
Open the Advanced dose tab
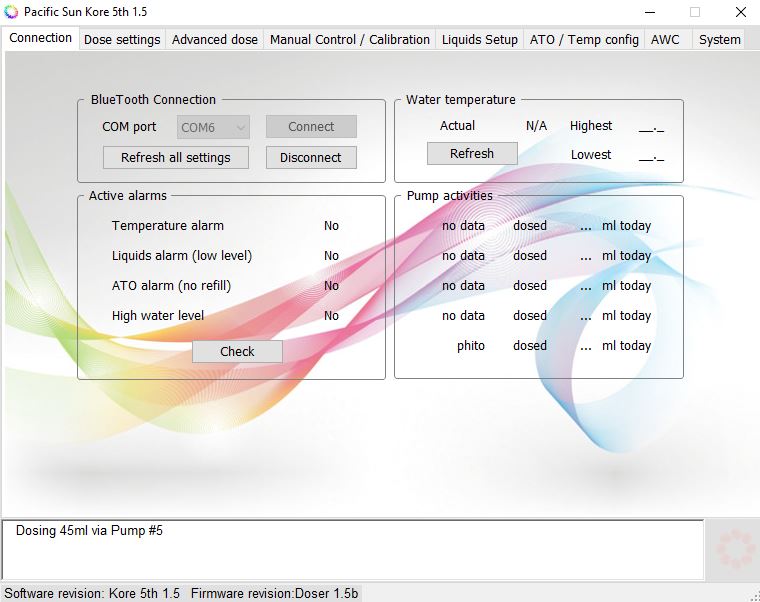tap(215, 40)
